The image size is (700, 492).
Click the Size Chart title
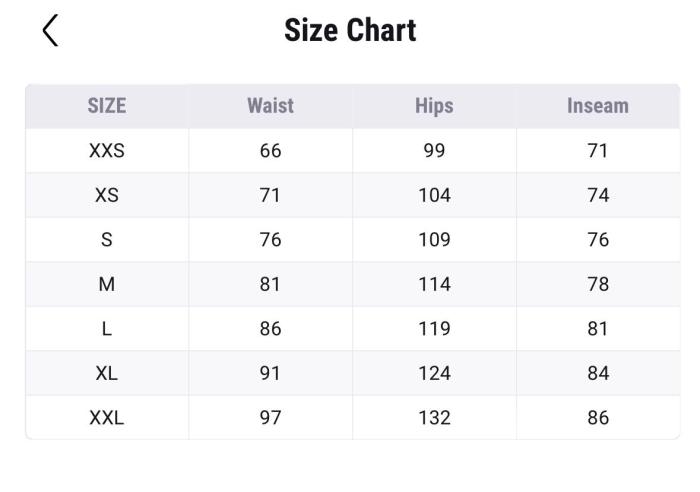point(350,30)
